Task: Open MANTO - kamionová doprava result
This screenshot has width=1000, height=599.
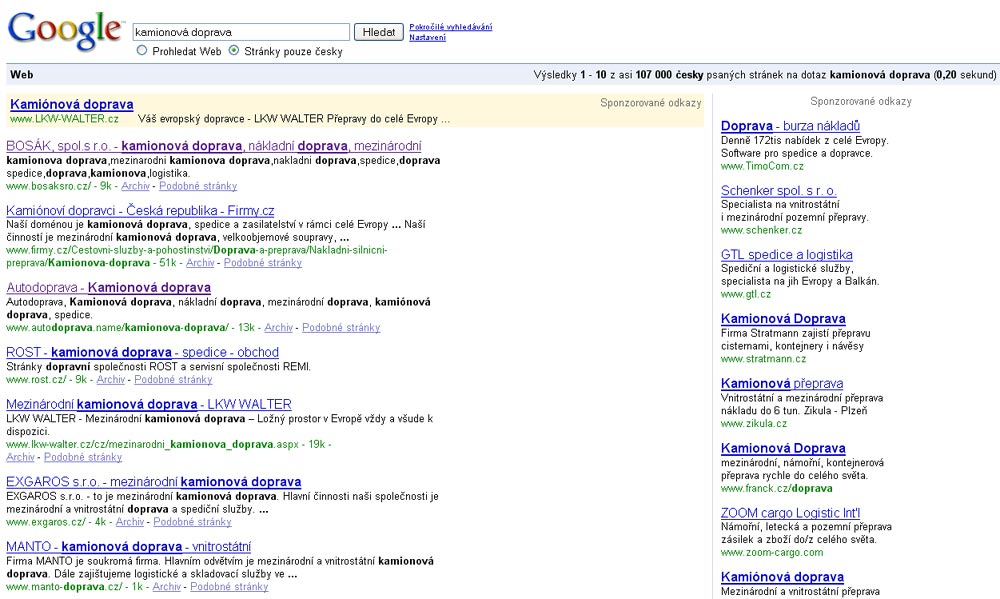Action: point(128,547)
